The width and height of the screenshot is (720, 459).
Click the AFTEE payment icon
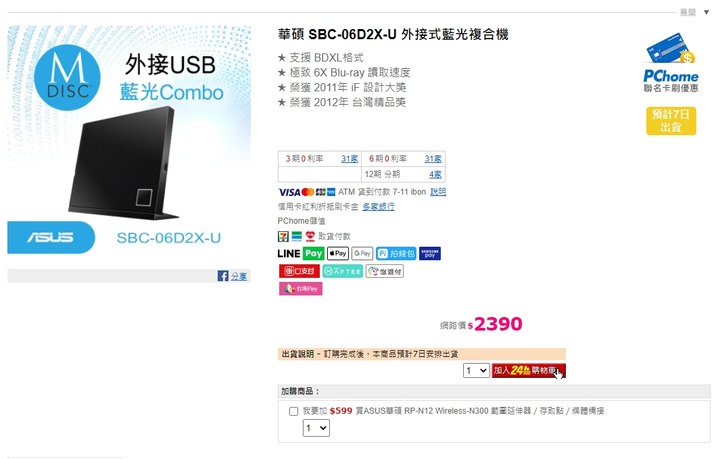[343, 271]
